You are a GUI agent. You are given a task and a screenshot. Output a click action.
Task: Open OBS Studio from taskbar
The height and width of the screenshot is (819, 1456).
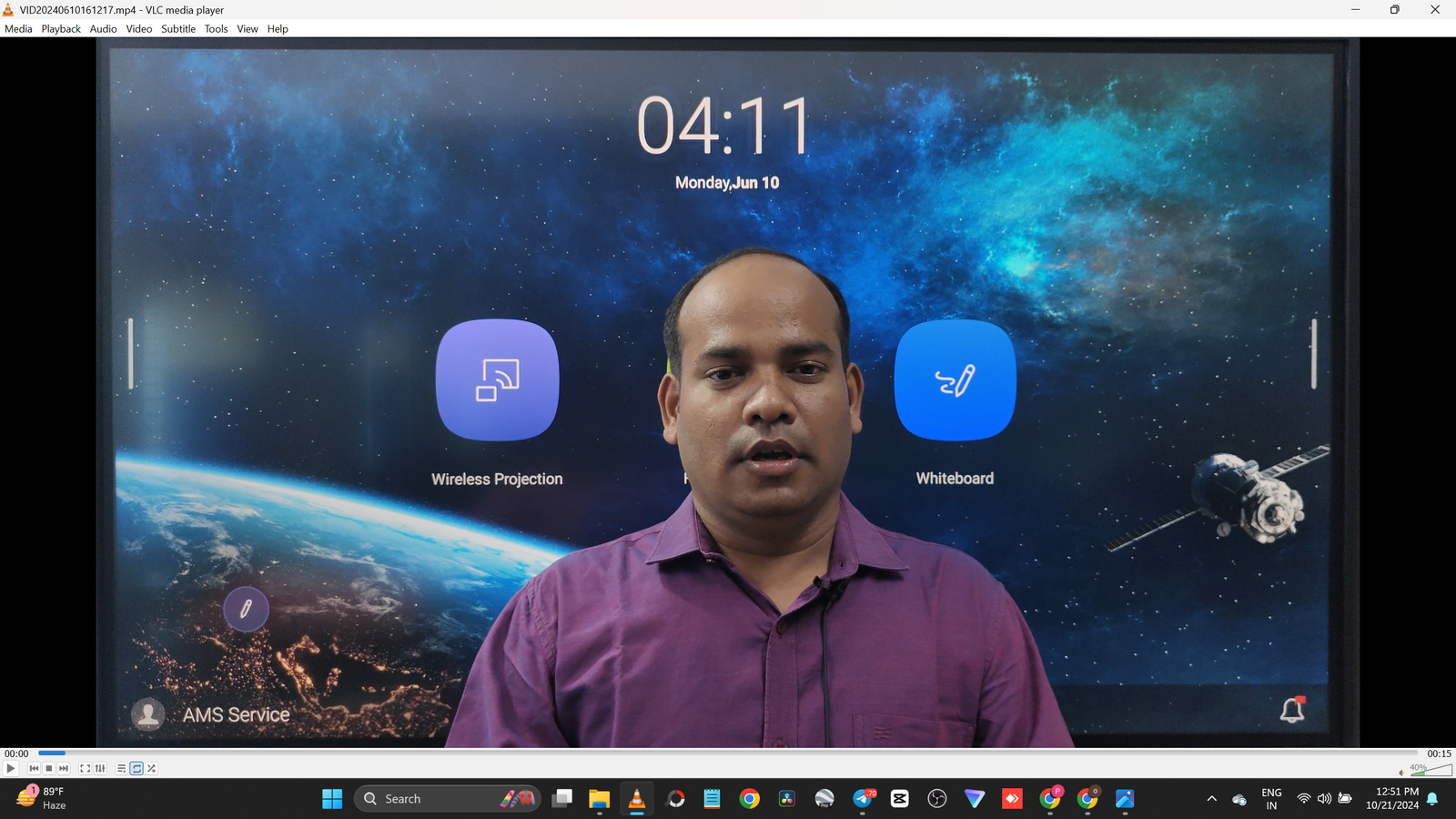[x=937, y=799]
